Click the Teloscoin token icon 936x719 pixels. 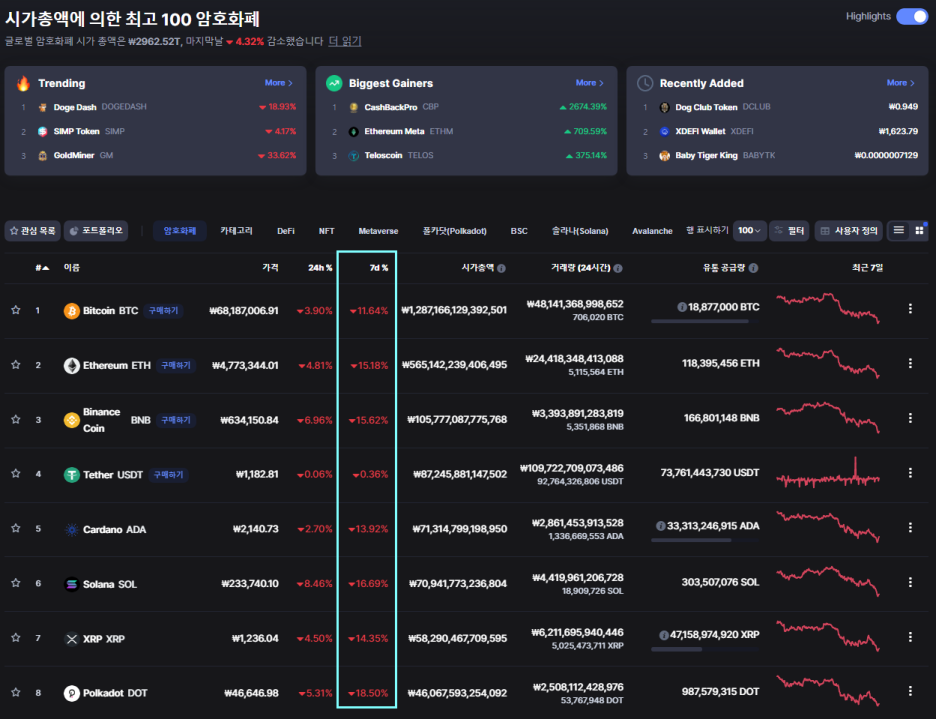coord(353,156)
